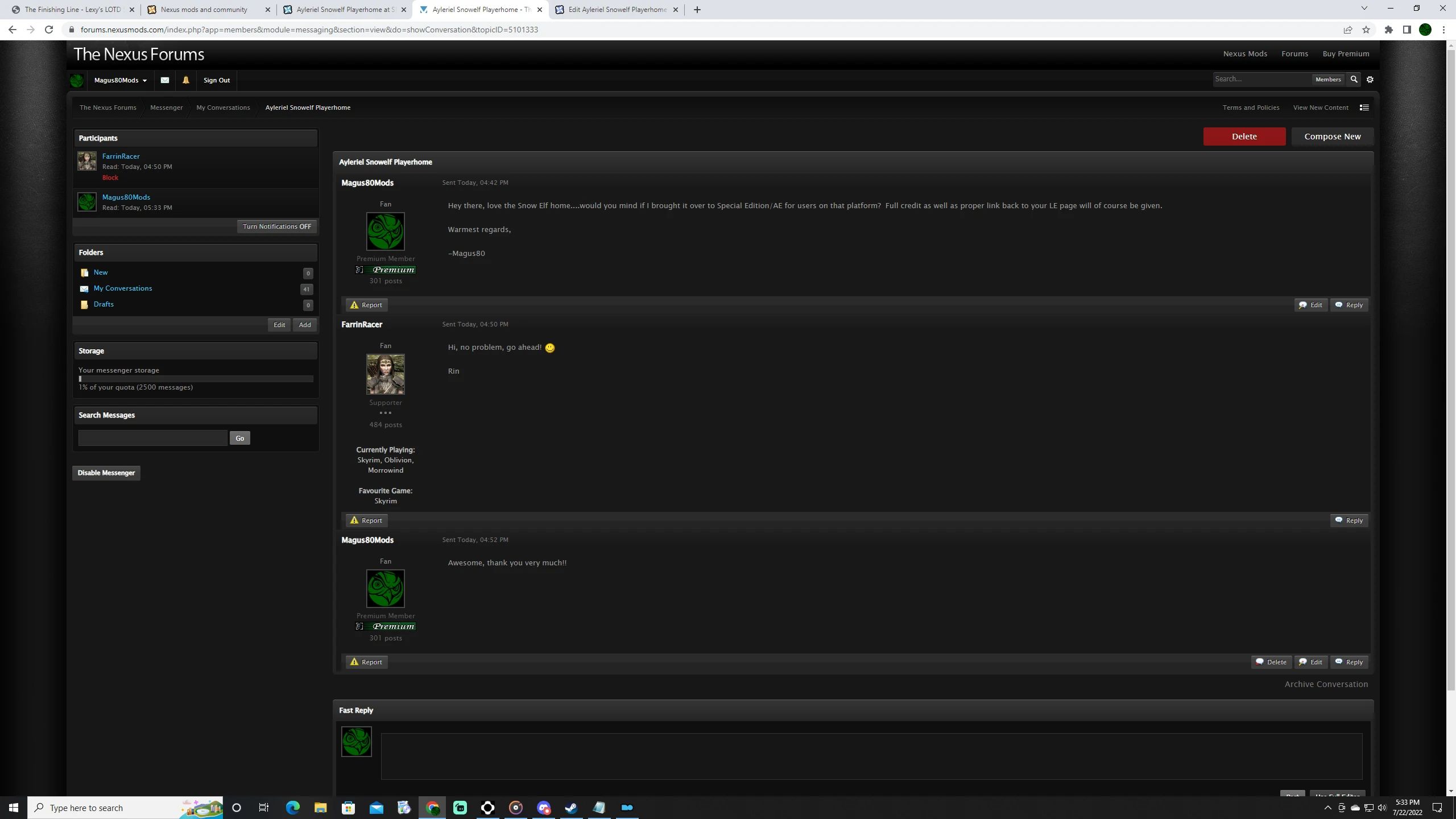
Task: Open Chrome extensions puzzle icon
Action: pos(1389,30)
